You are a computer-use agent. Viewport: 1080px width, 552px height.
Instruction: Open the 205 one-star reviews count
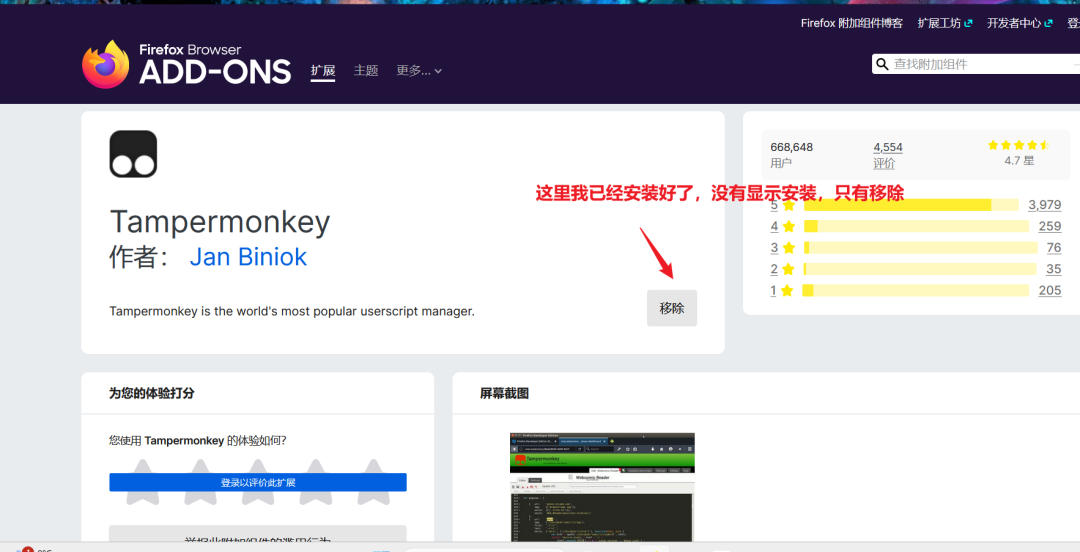pos(1050,290)
